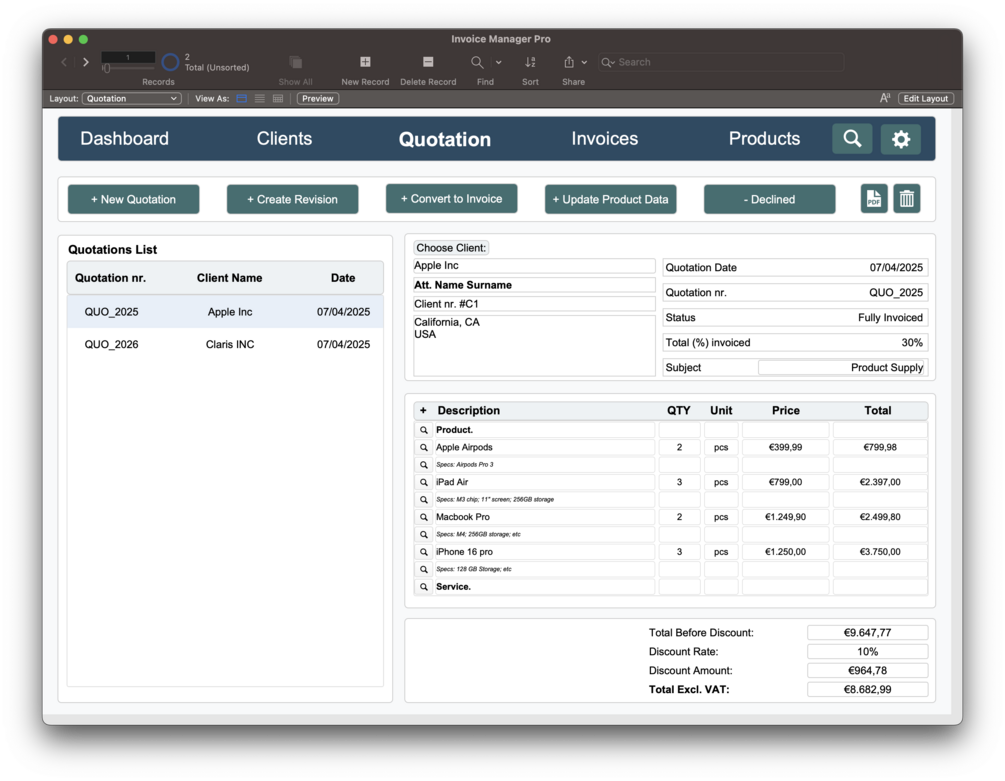This screenshot has width=1005, height=781.
Task: Click the Preview button
Action: tap(318, 99)
